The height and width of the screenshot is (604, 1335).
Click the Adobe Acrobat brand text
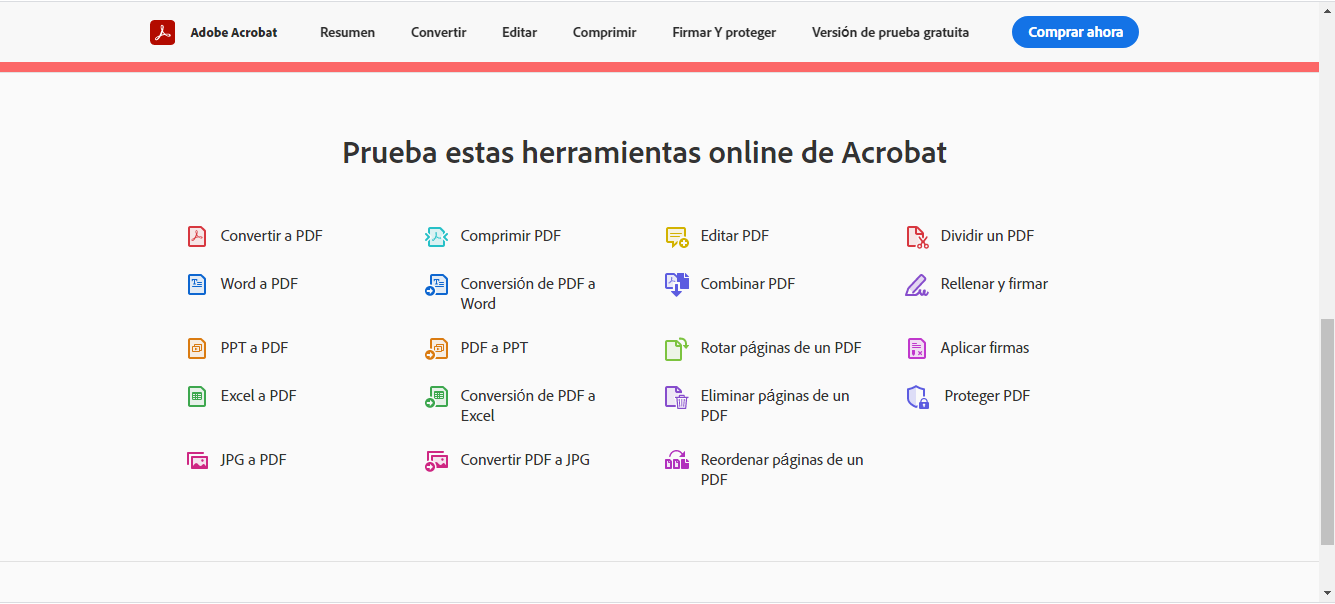tap(234, 32)
